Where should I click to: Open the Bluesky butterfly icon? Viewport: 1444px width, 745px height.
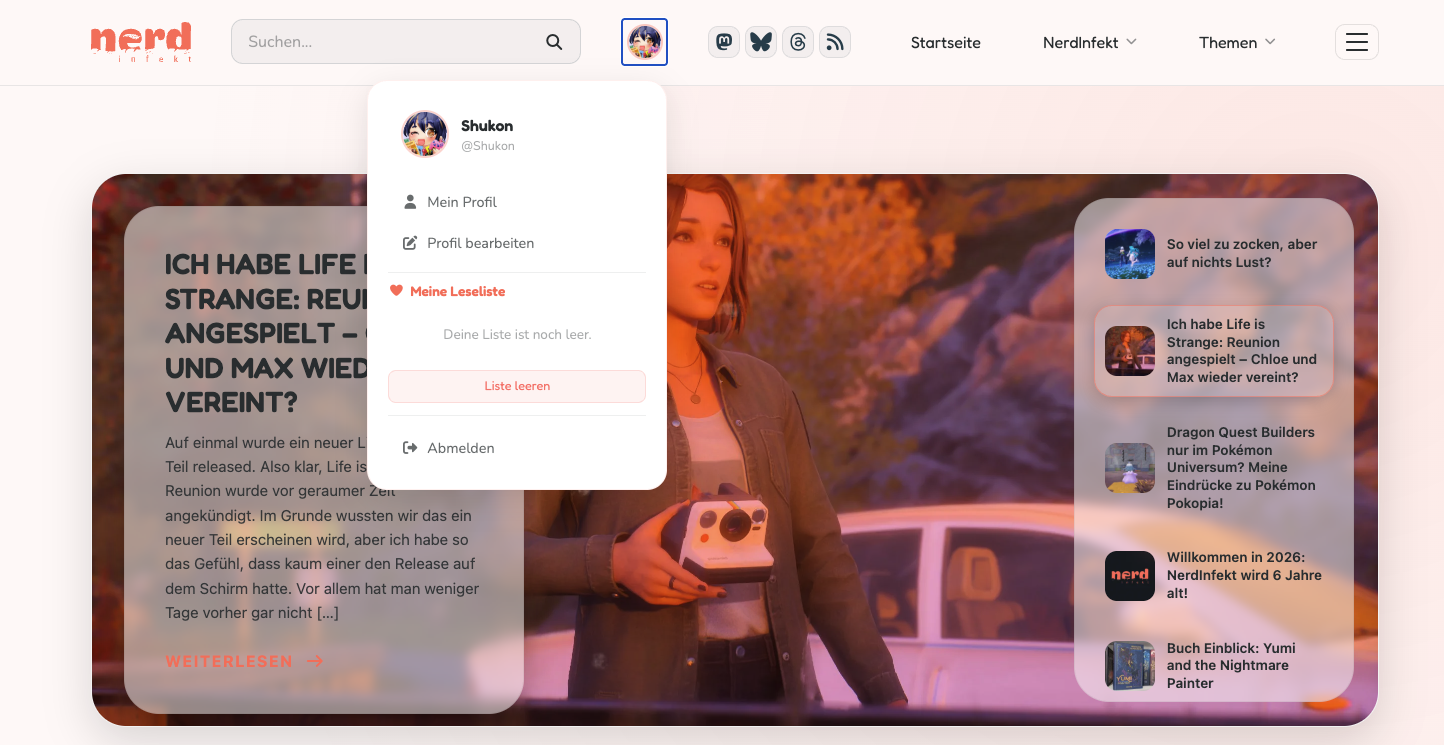pos(761,42)
